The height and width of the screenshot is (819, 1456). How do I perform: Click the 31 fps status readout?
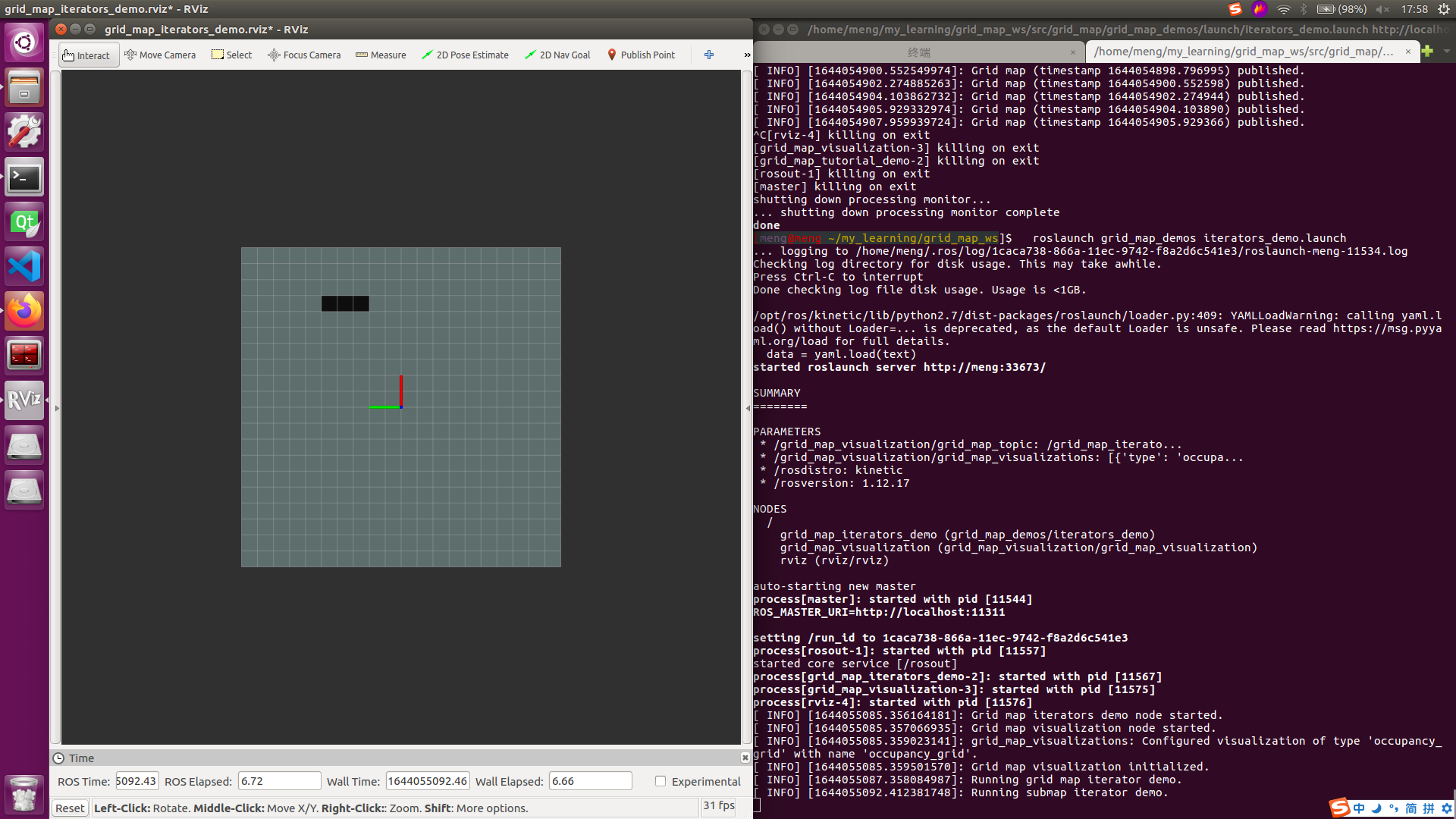click(719, 805)
